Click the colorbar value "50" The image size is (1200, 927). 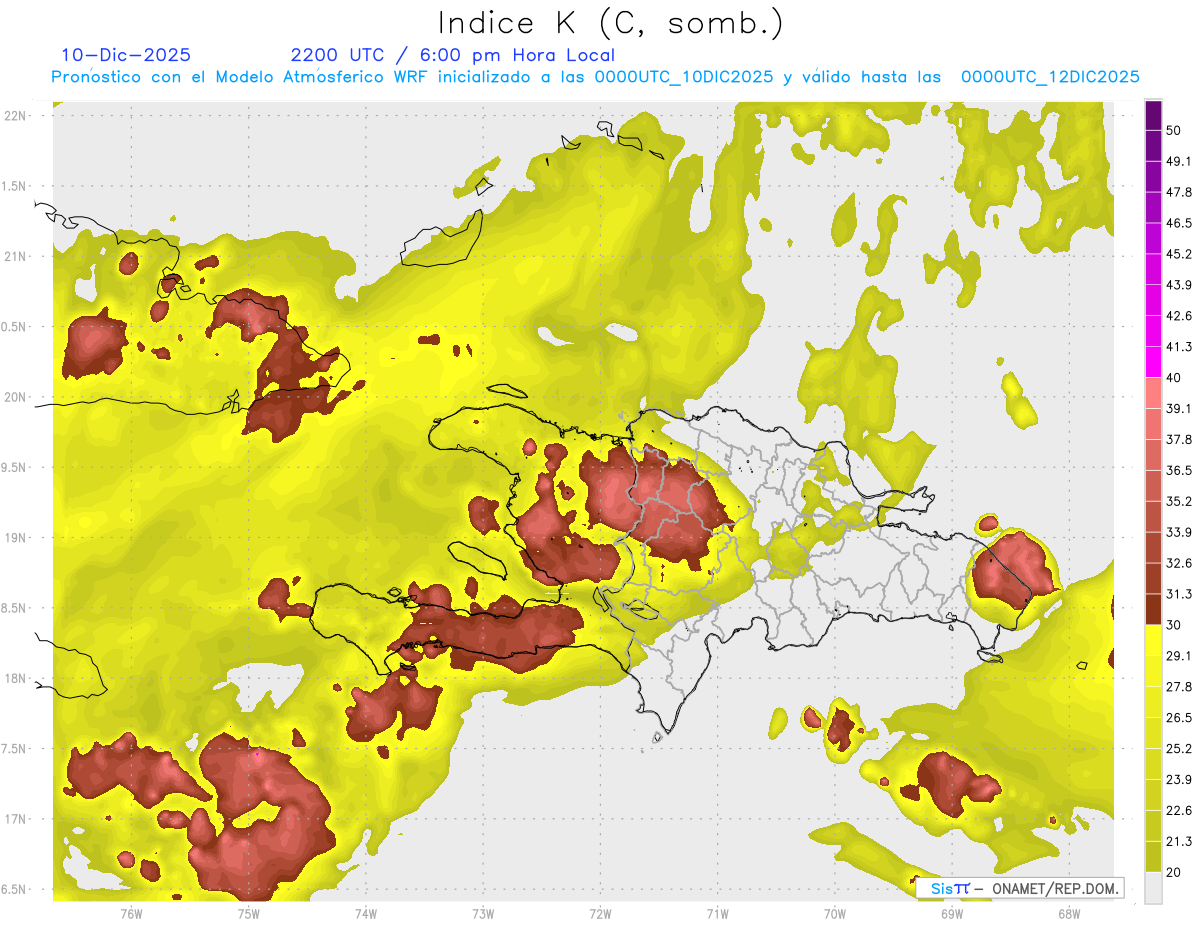(1174, 130)
